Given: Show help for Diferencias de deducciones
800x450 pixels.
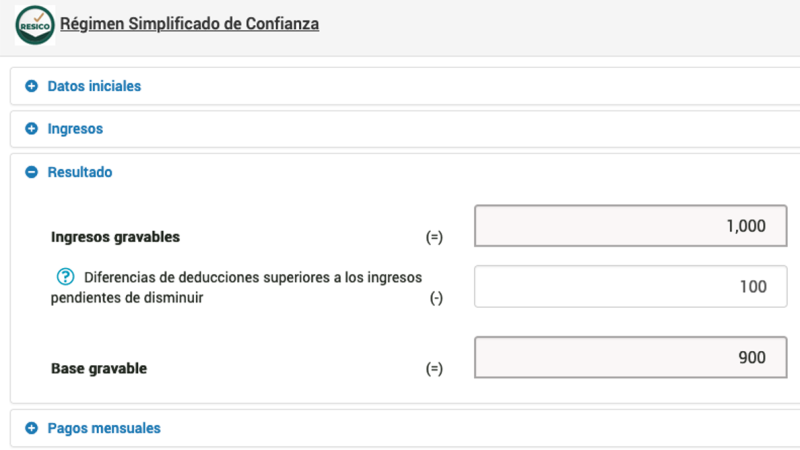Looking at the screenshot, I should click(65, 277).
